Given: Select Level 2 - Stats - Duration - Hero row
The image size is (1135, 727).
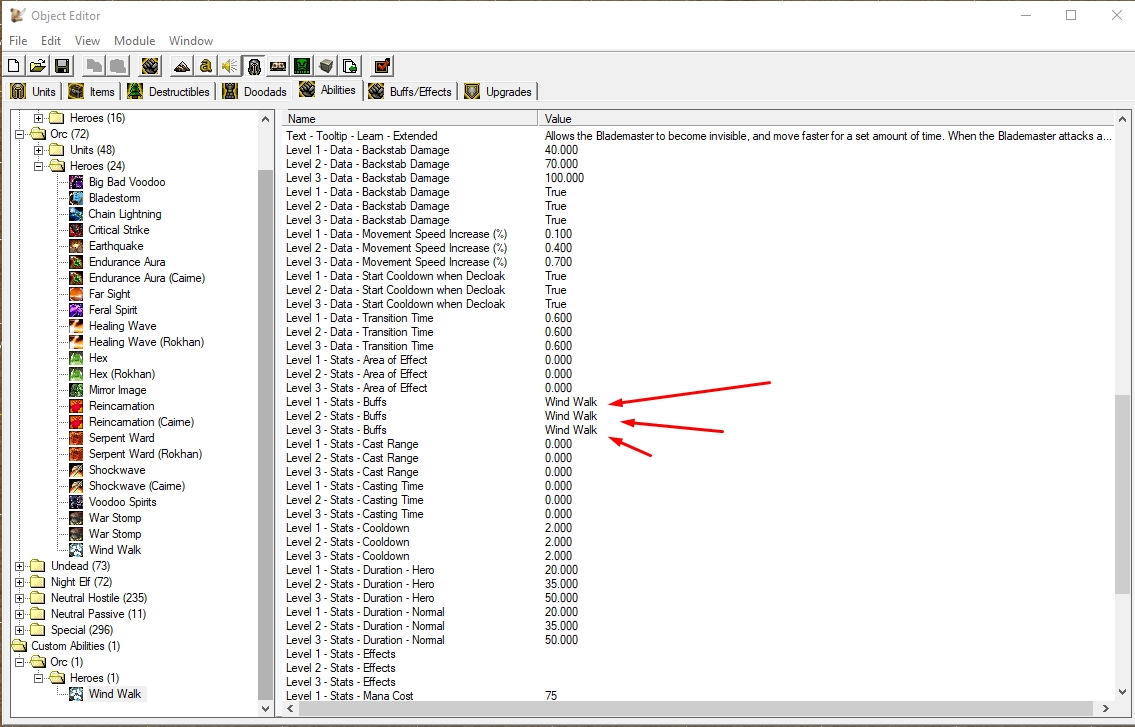Looking at the screenshot, I should [698, 584].
